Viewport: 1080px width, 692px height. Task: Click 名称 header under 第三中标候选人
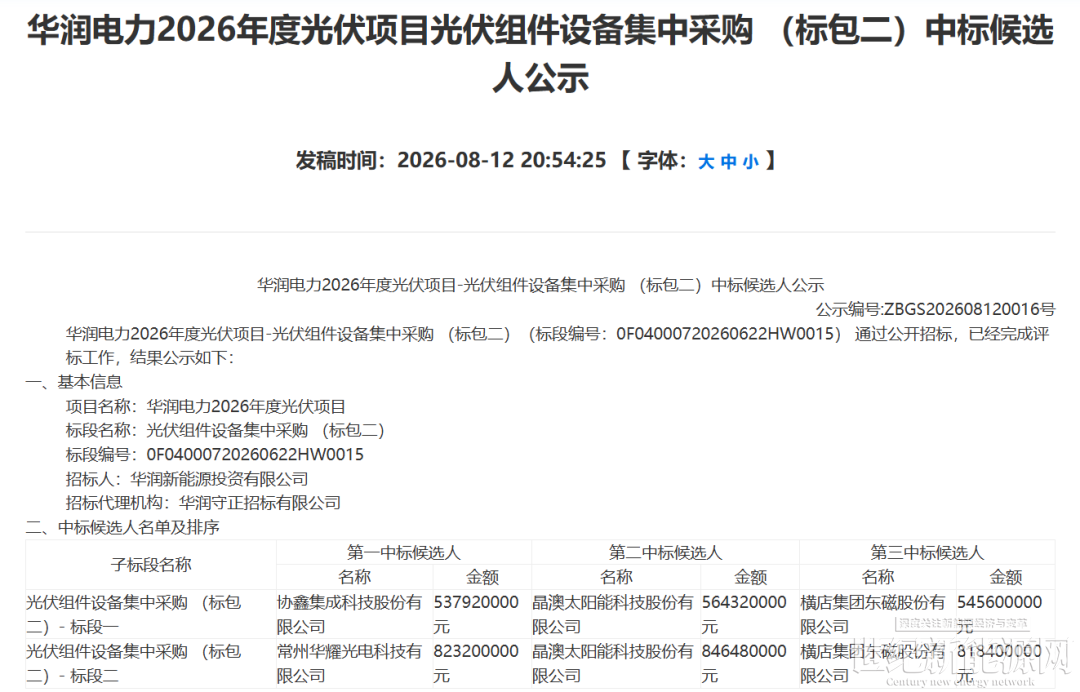click(878, 577)
